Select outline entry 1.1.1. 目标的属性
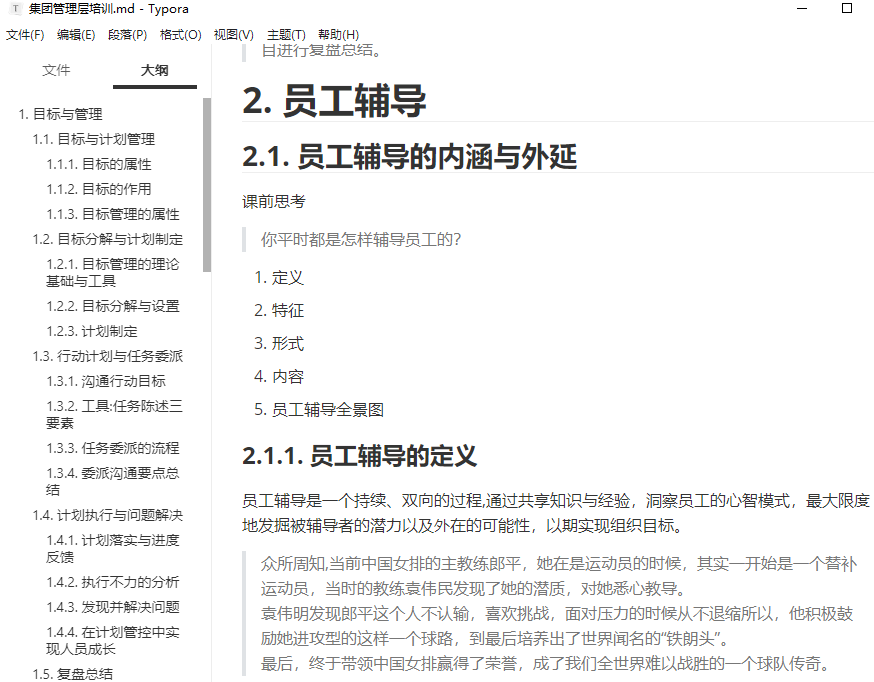Image resolution: width=874 pixels, height=682 pixels. click(x=99, y=164)
